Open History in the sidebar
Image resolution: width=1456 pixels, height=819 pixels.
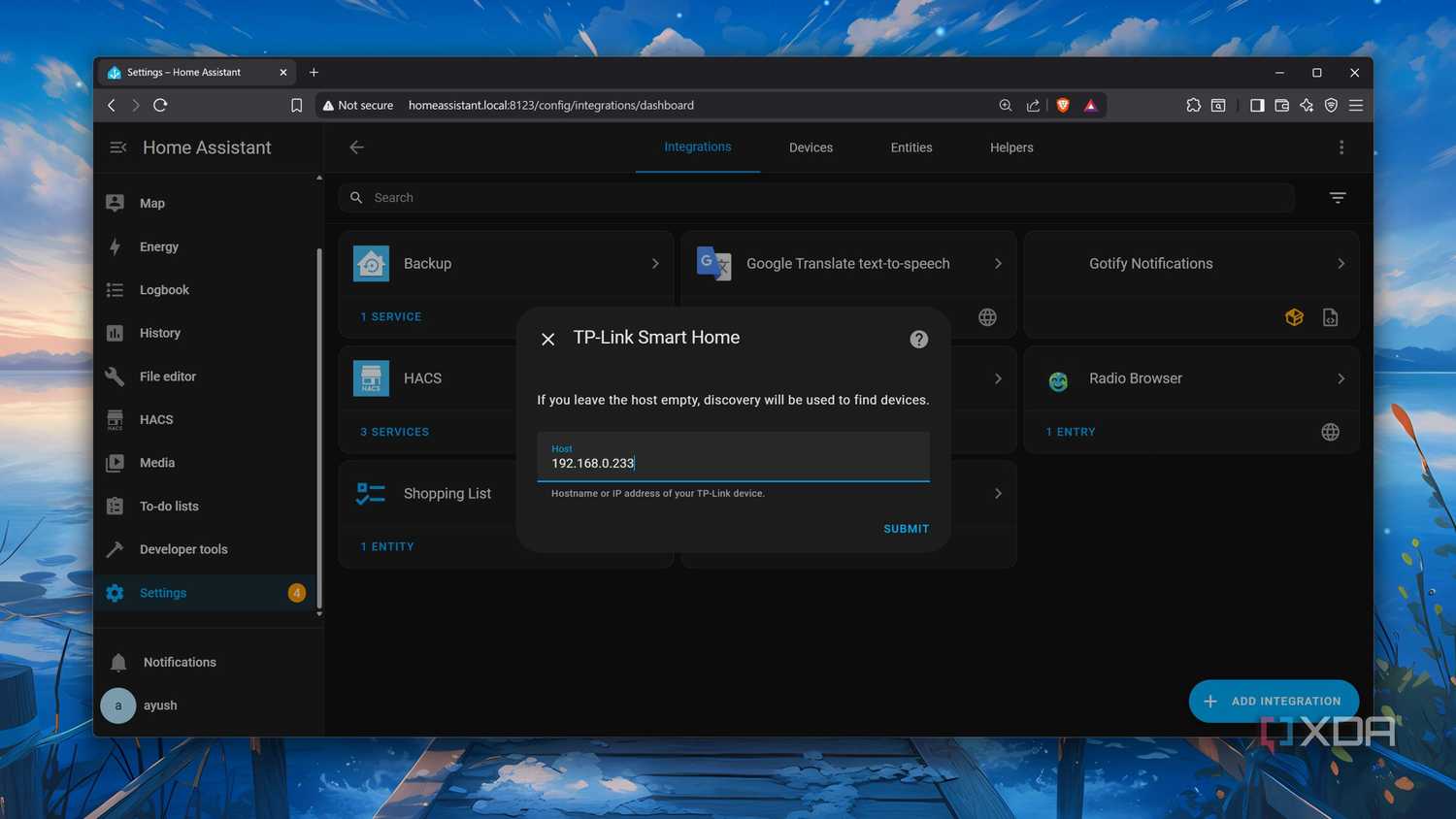pyautogui.click(x=208, y=333)
